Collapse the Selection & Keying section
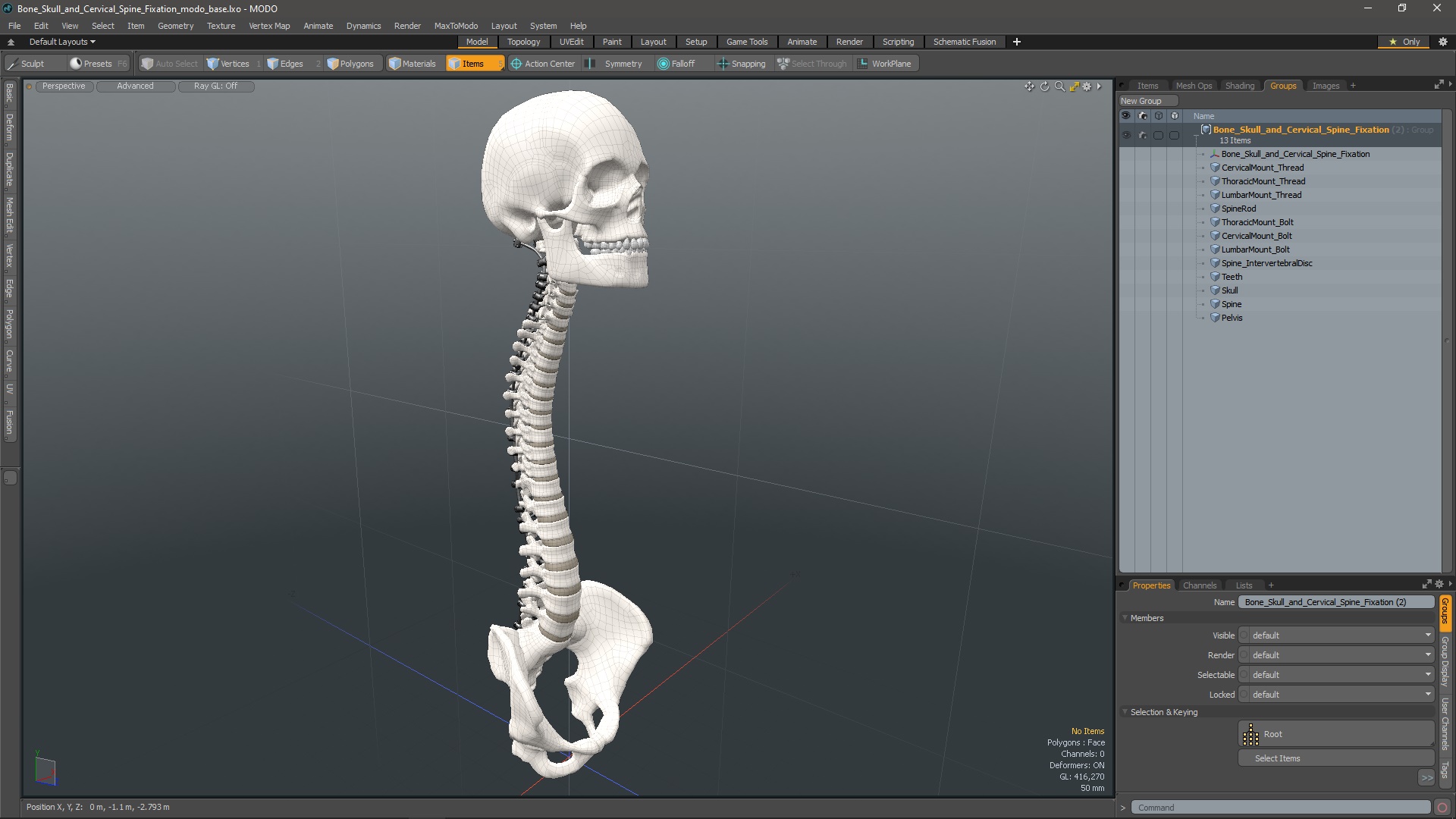Image resolution: width=1456 pixels, height=819 pixels. (x=1125, y=712)
